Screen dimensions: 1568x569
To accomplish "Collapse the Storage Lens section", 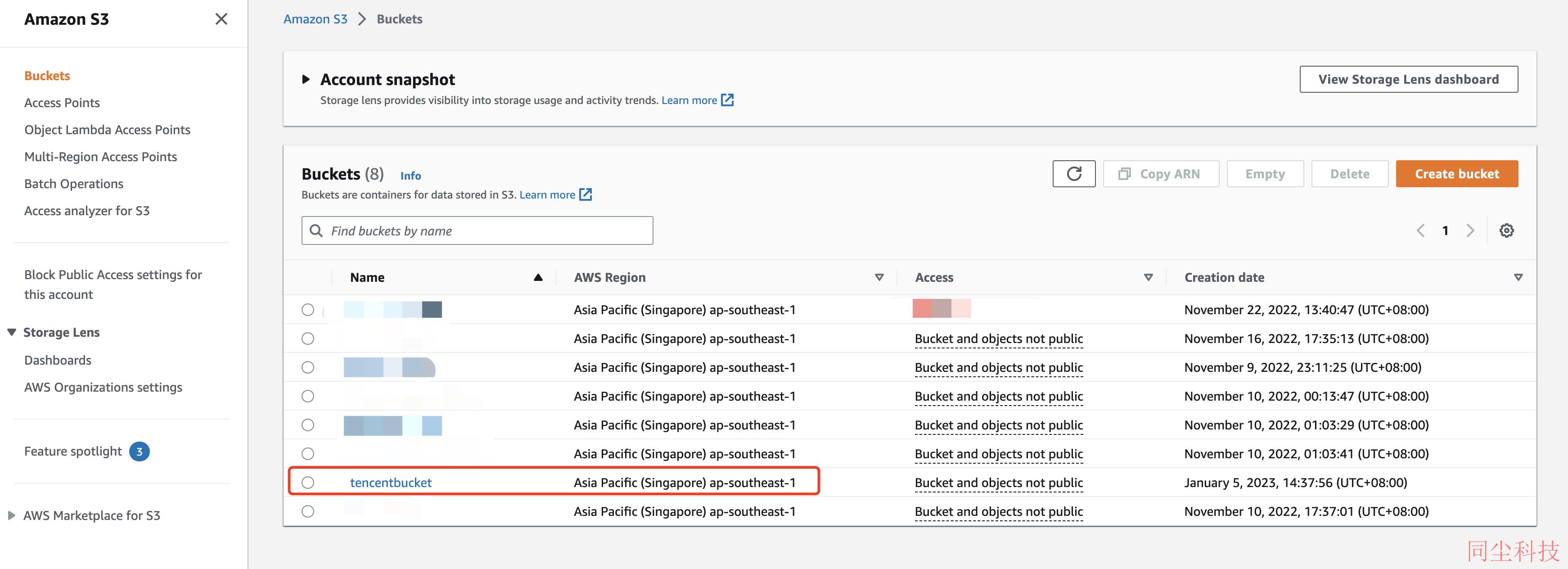I will (12, 332).
